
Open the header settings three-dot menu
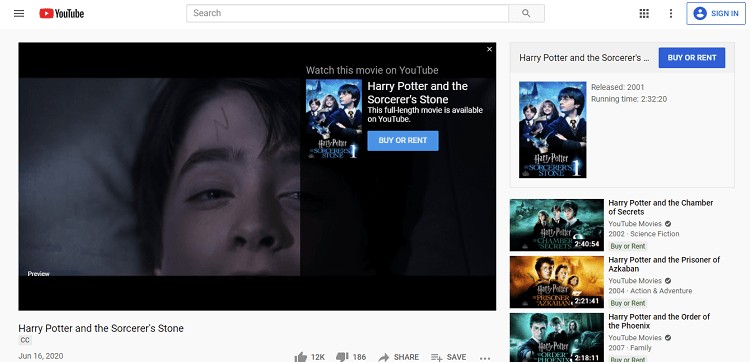coord(671,13)
